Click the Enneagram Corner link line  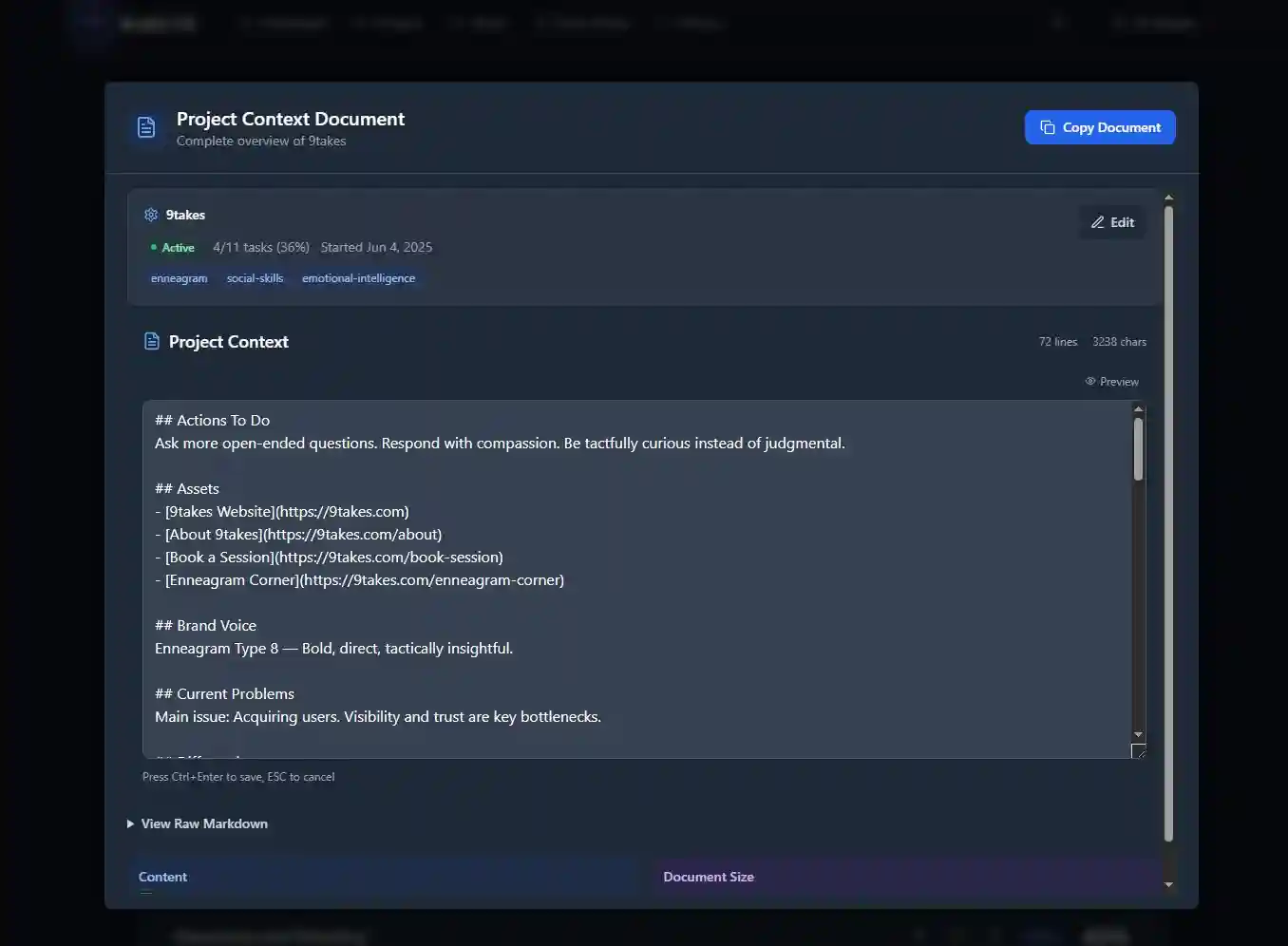pyautogui.click(x=359, y=579)
